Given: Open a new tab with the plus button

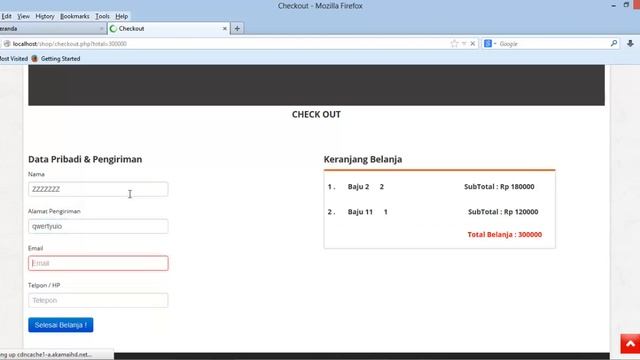Looking at the screenshot, I should click(237, 29).
